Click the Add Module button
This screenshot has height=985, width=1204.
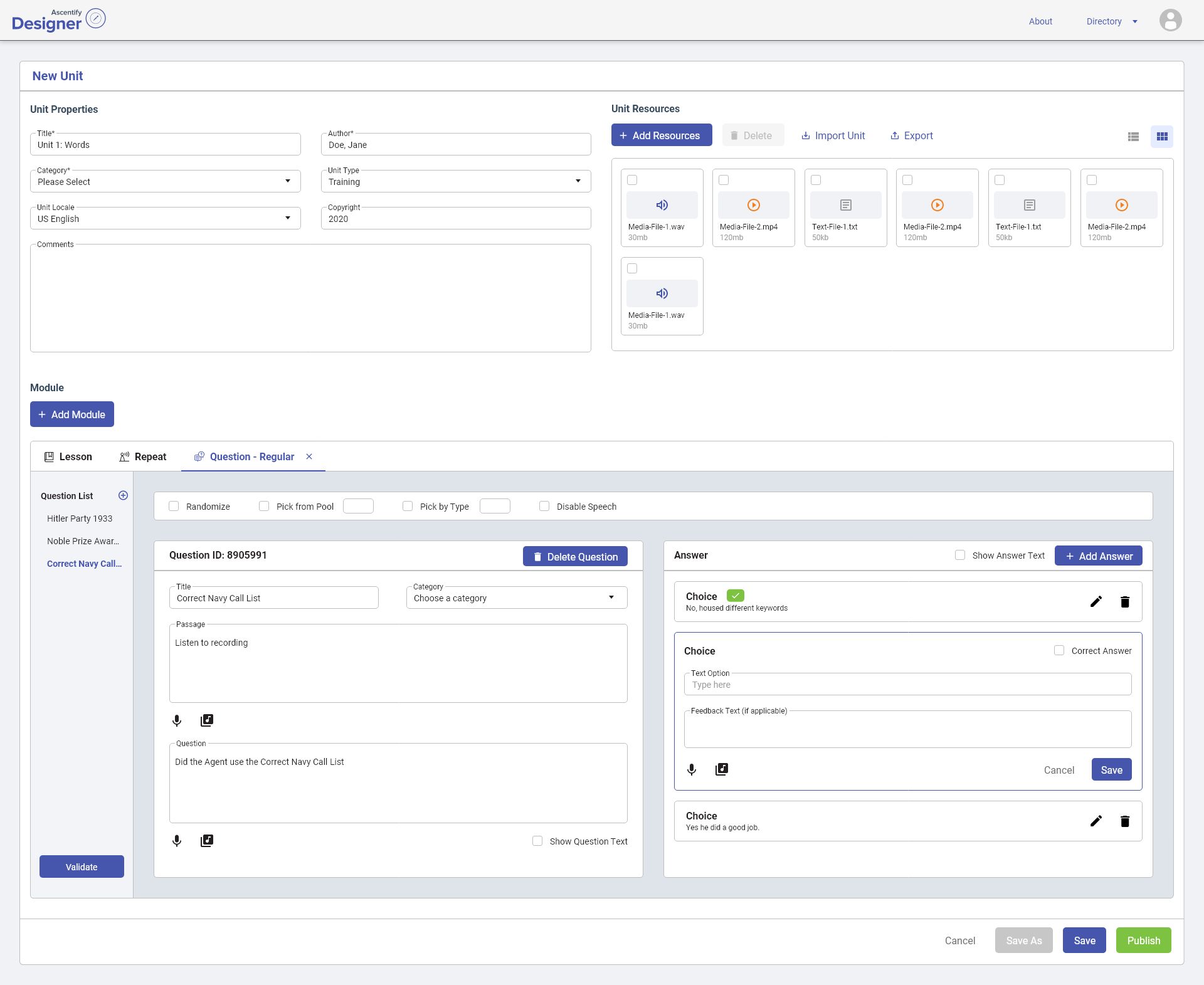pos(72,414)
